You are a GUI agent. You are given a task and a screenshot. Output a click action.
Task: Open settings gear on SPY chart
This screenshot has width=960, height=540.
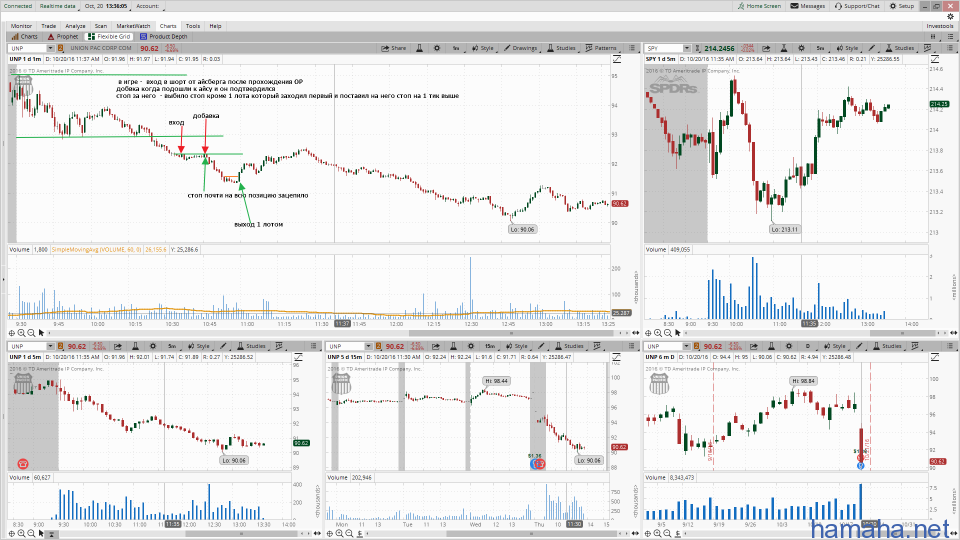tap(801, 48)
